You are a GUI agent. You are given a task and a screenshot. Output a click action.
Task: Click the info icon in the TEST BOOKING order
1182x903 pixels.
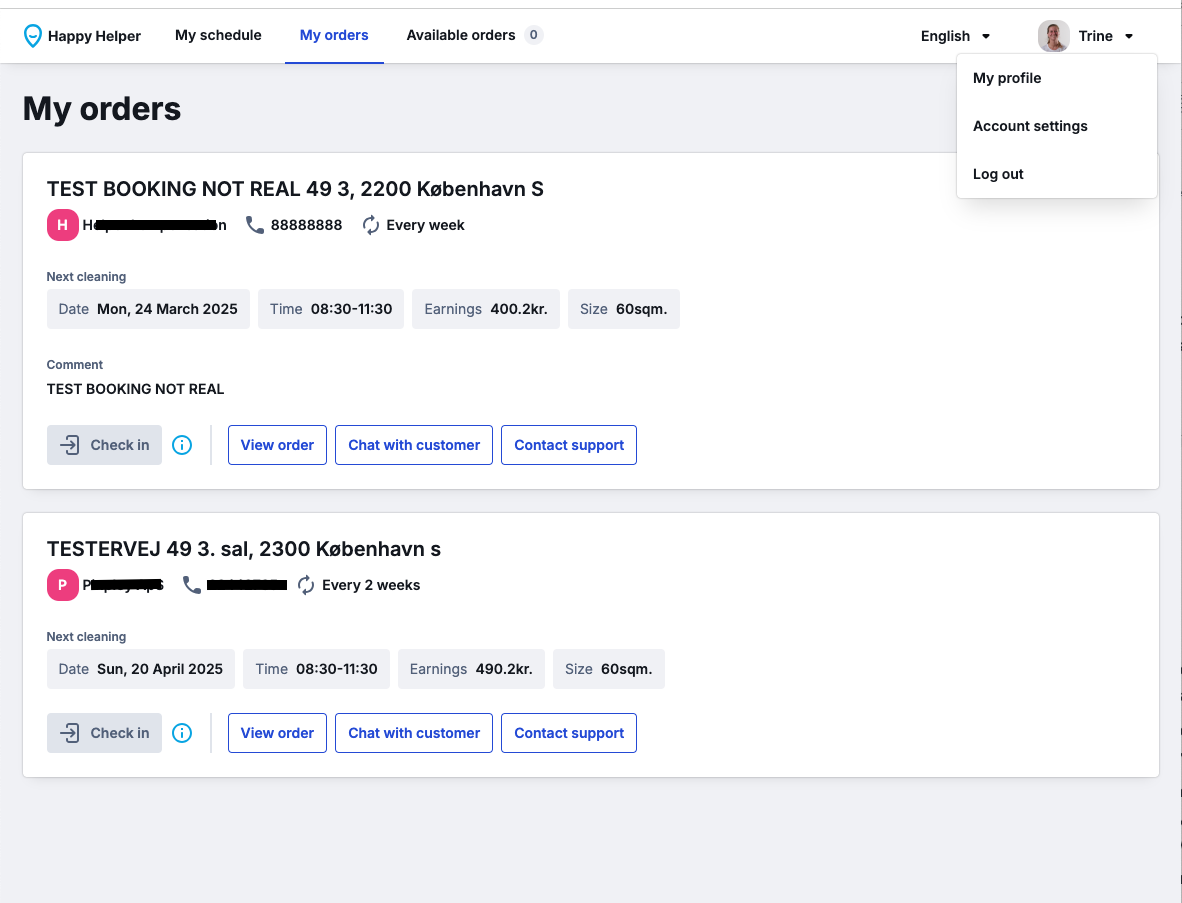click(182, 445)
